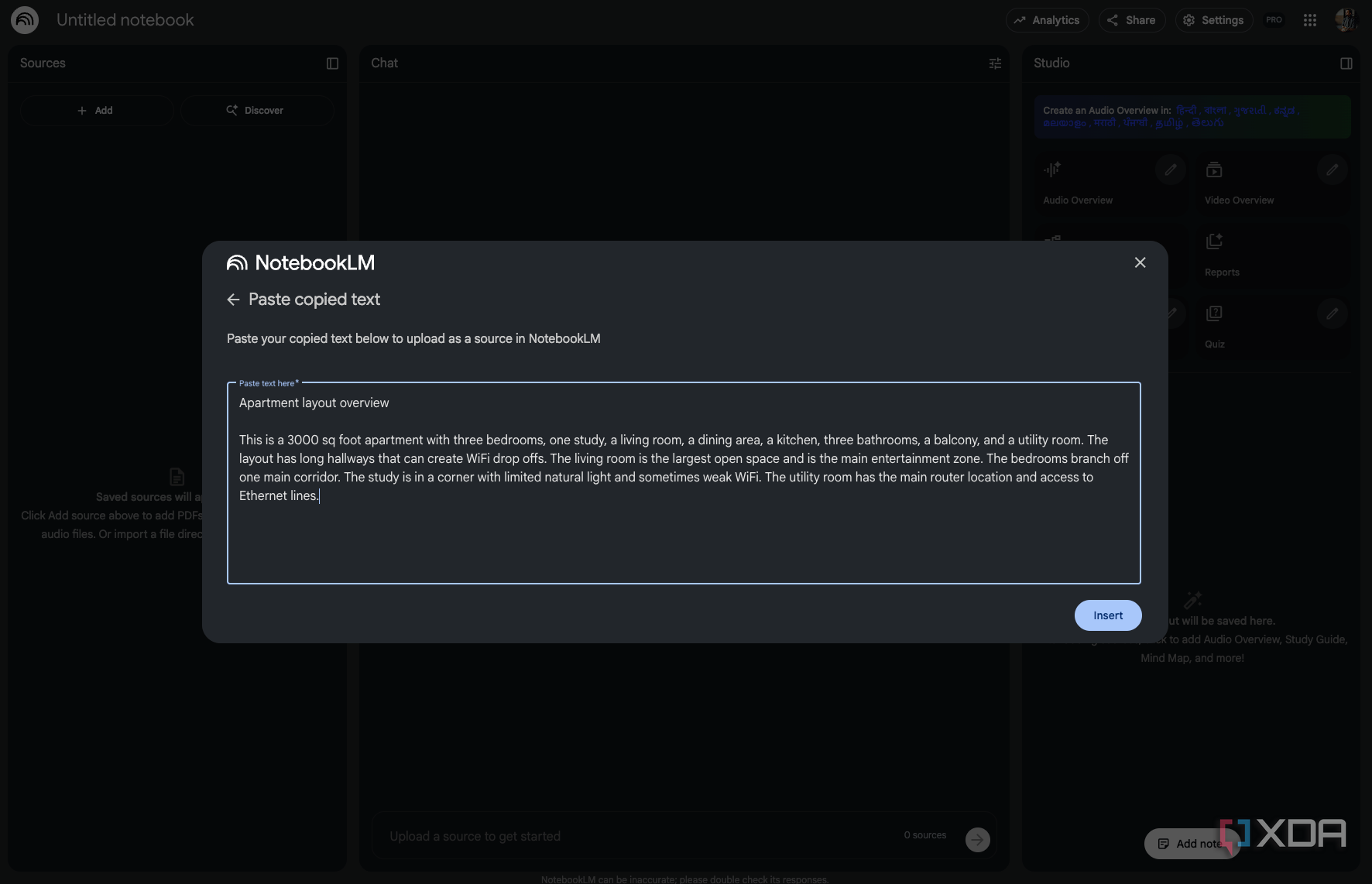1372x884 pixels.
Task: Click the NotebookLM logo in header
Action: [25, 20]
